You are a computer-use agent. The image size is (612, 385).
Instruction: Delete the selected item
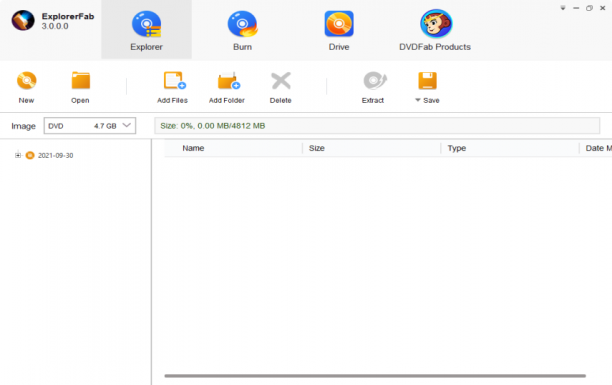(281, 87)
